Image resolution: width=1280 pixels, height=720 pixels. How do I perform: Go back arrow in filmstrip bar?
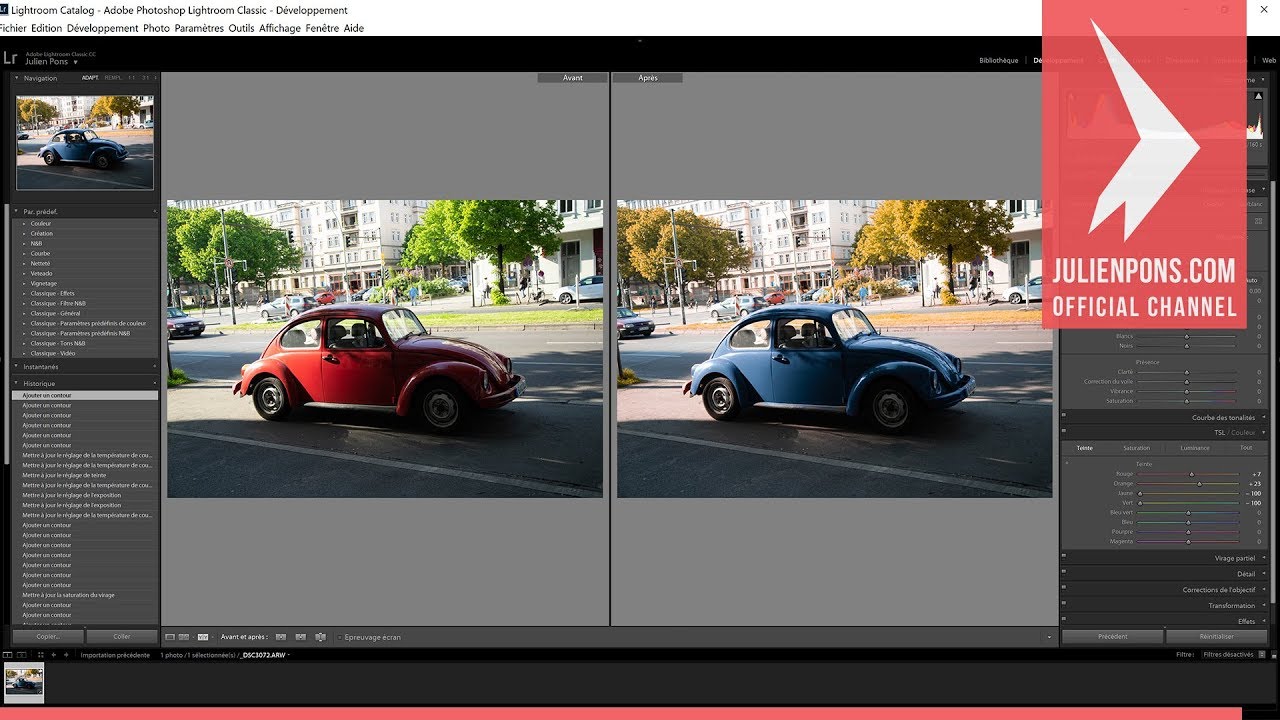[54, 655]
